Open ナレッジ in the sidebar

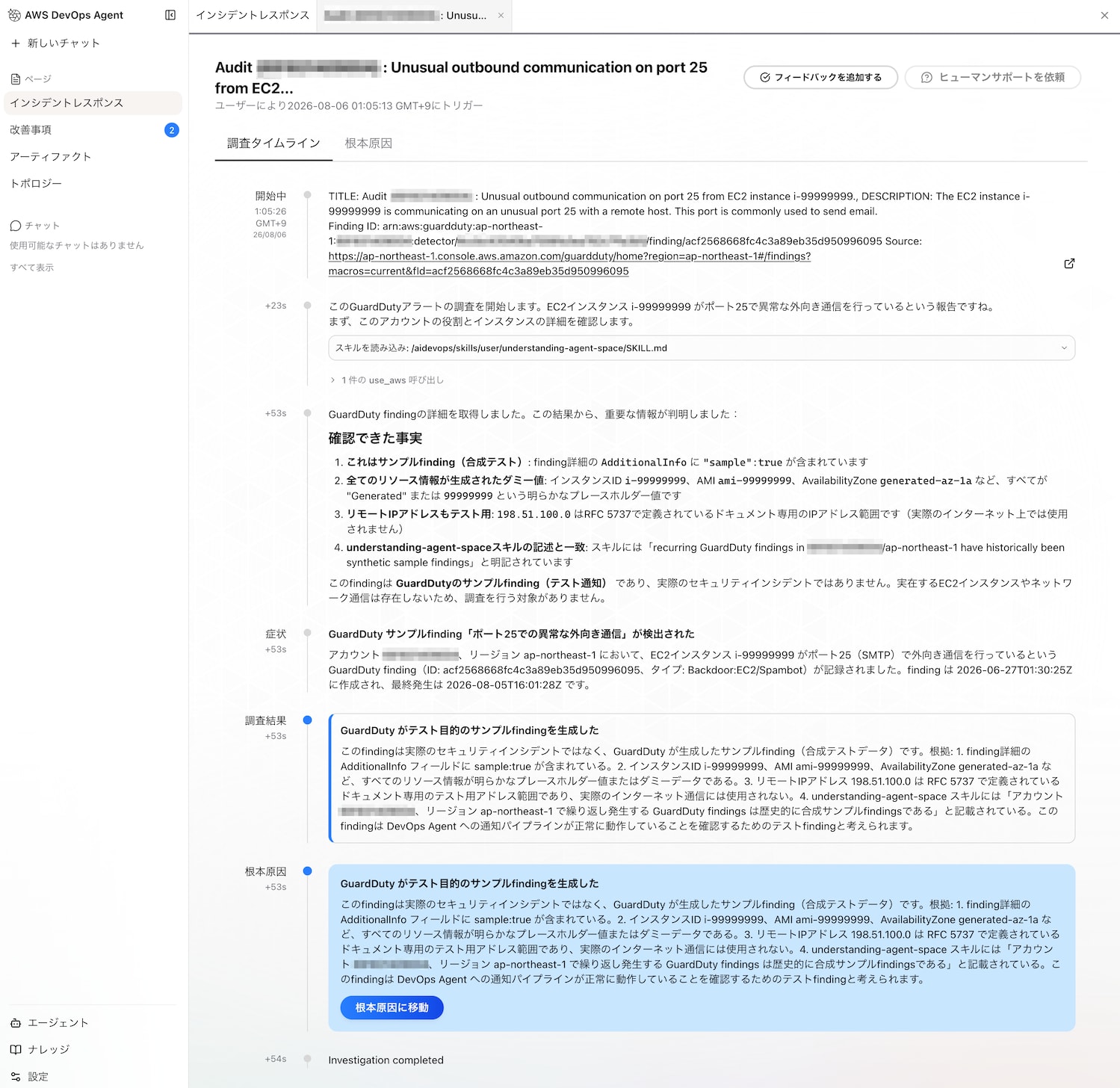coord(40,1050)
